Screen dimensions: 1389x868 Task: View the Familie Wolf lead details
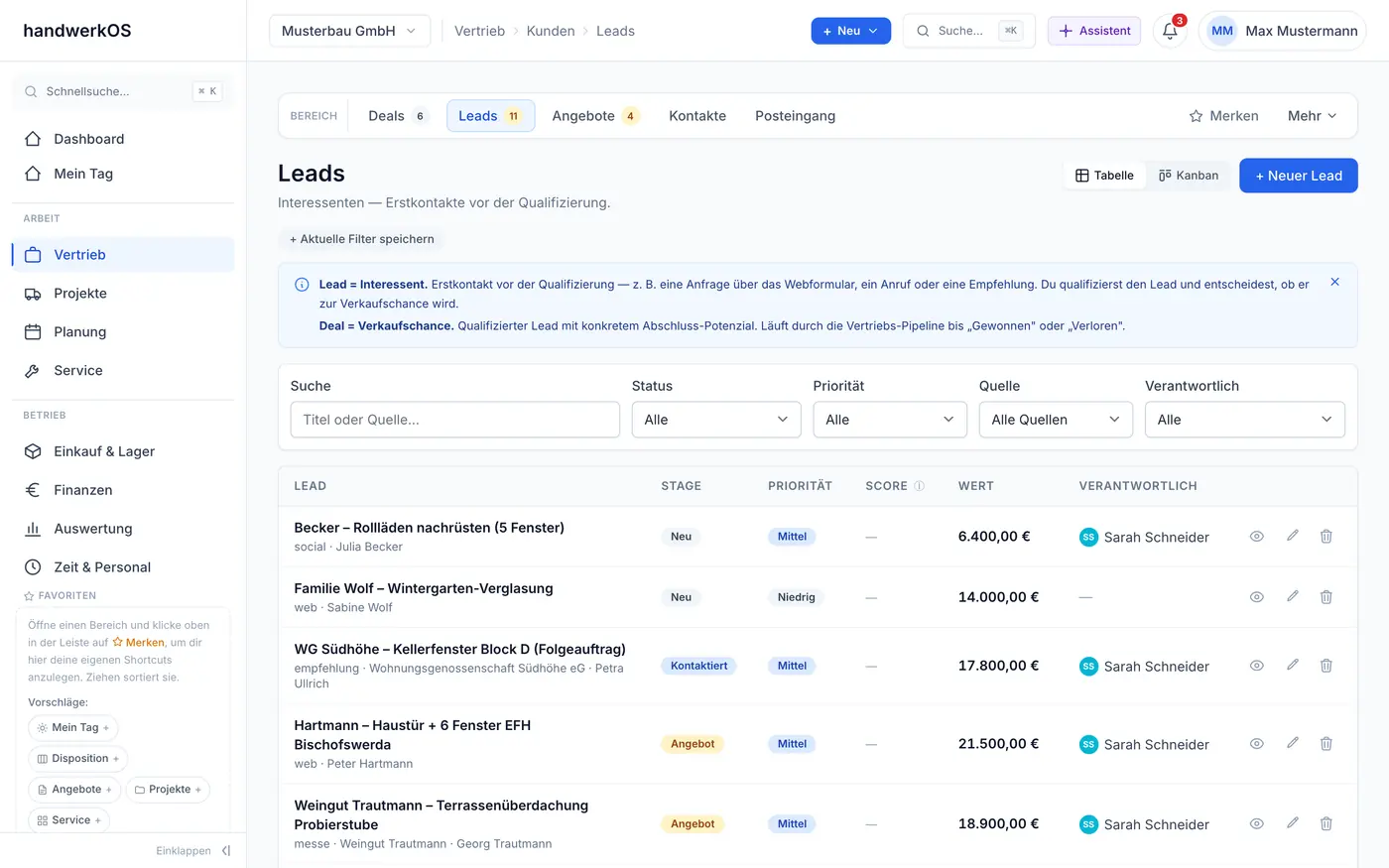point(1256,596)
